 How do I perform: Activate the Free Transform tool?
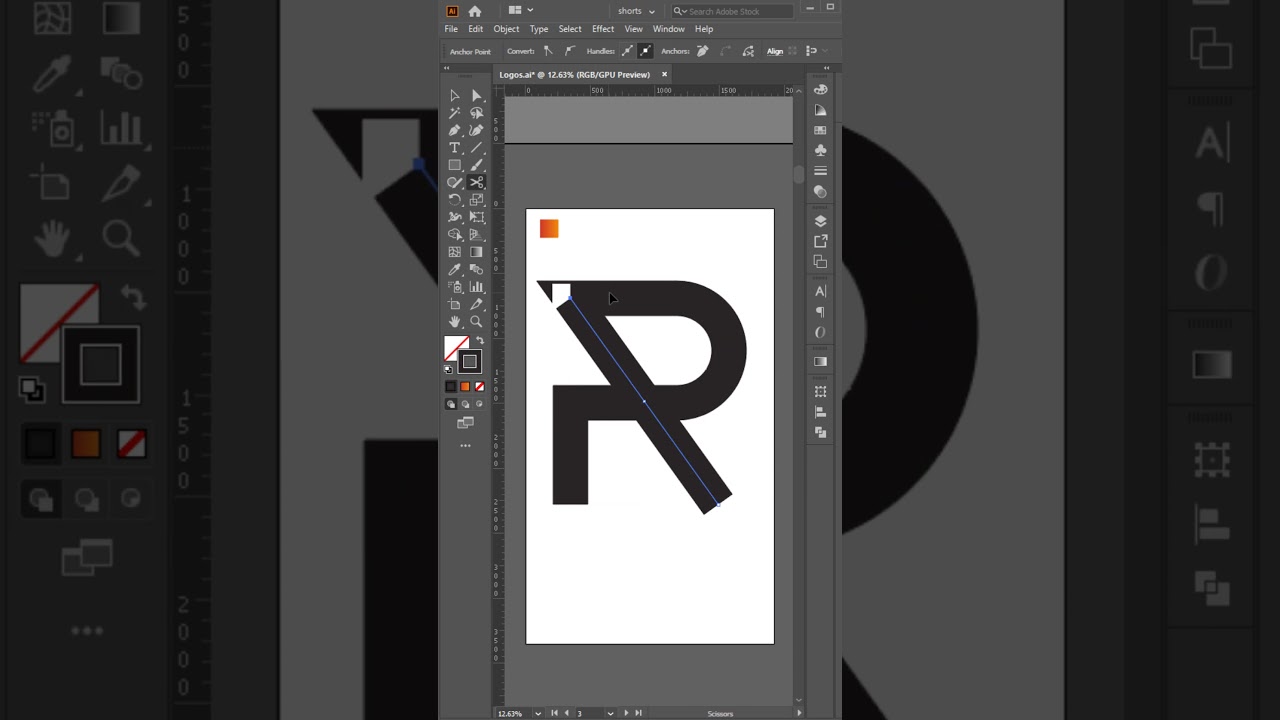pos(476,217)
